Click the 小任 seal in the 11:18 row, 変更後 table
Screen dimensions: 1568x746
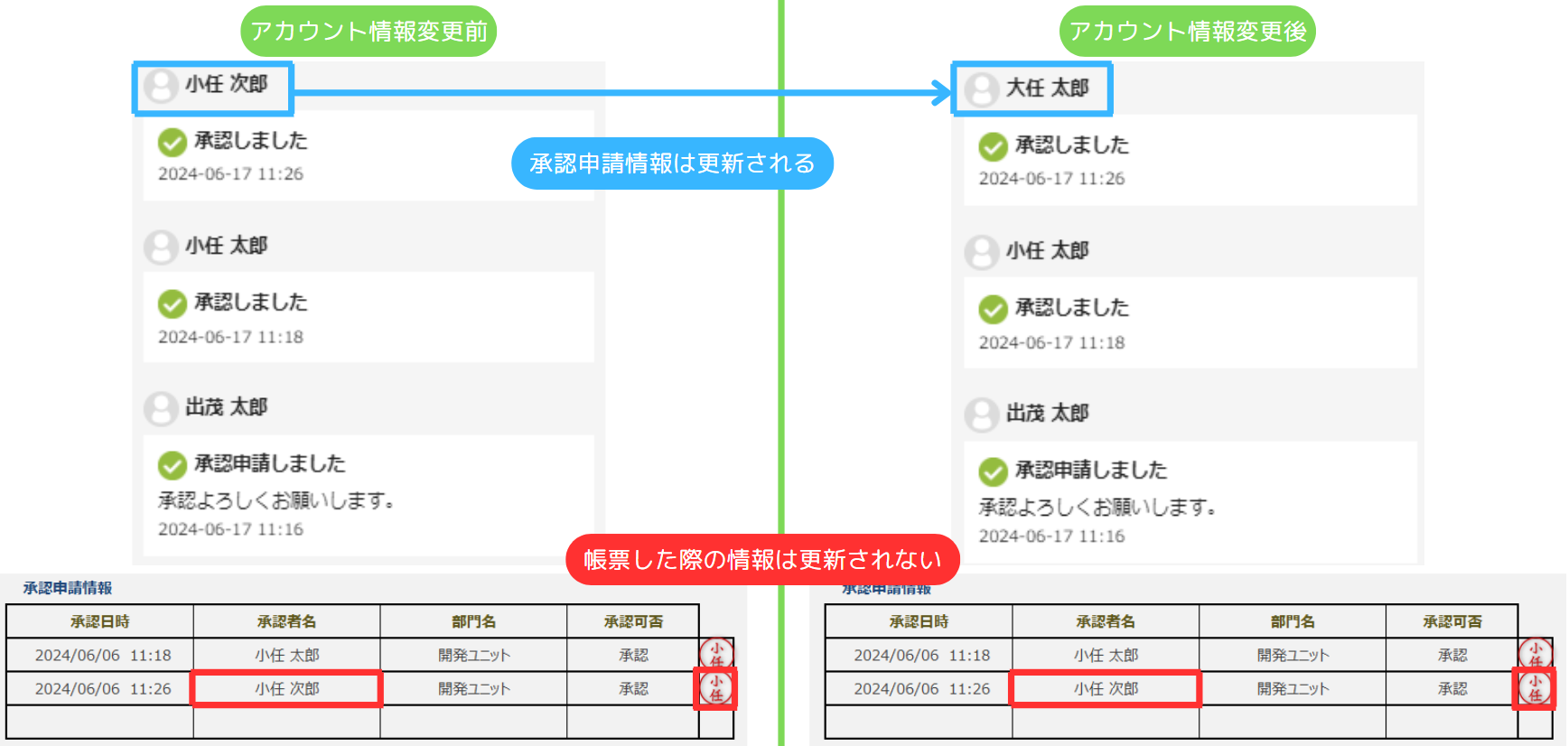point(1535,654)
